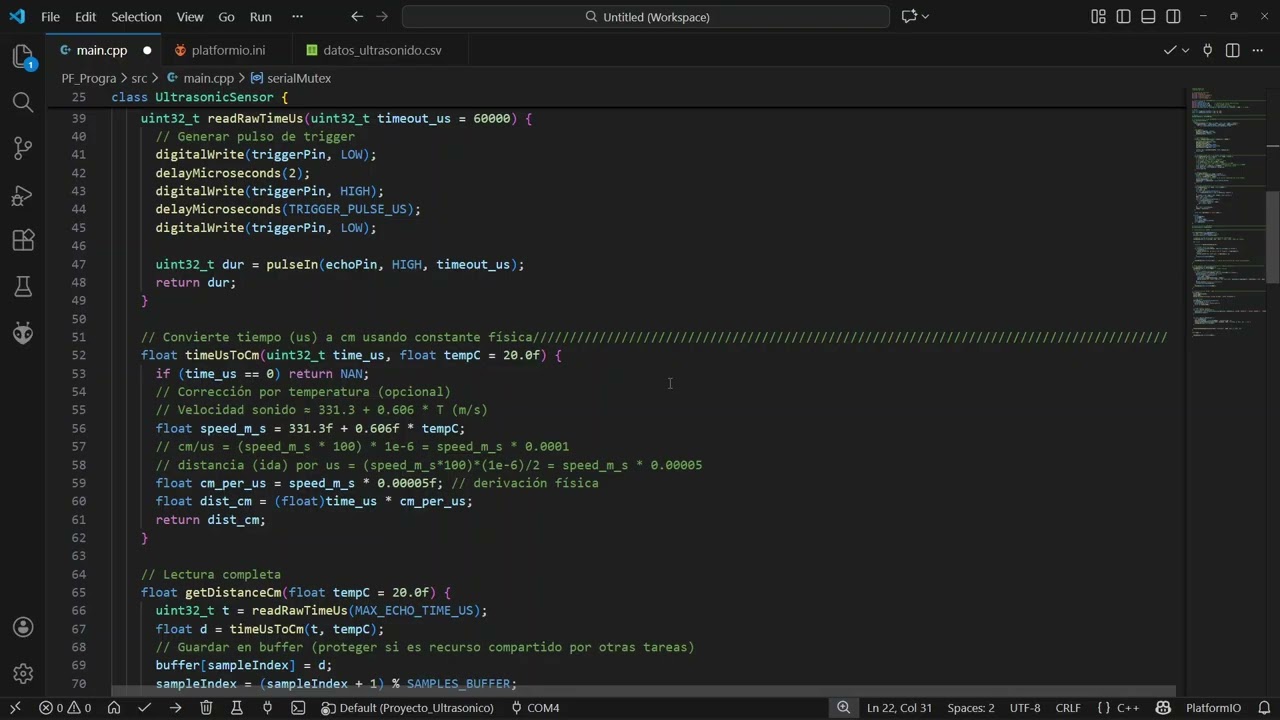Switch to the main.cpp tab
Viewport: 1280px width, 720px height.
(x=102, y=50)
